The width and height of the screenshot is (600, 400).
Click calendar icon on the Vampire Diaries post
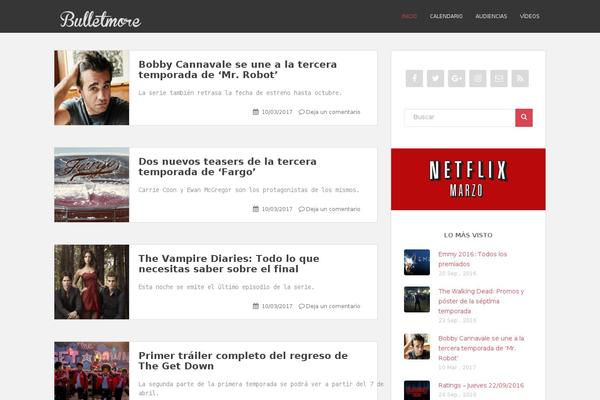[x=256, y=306]
